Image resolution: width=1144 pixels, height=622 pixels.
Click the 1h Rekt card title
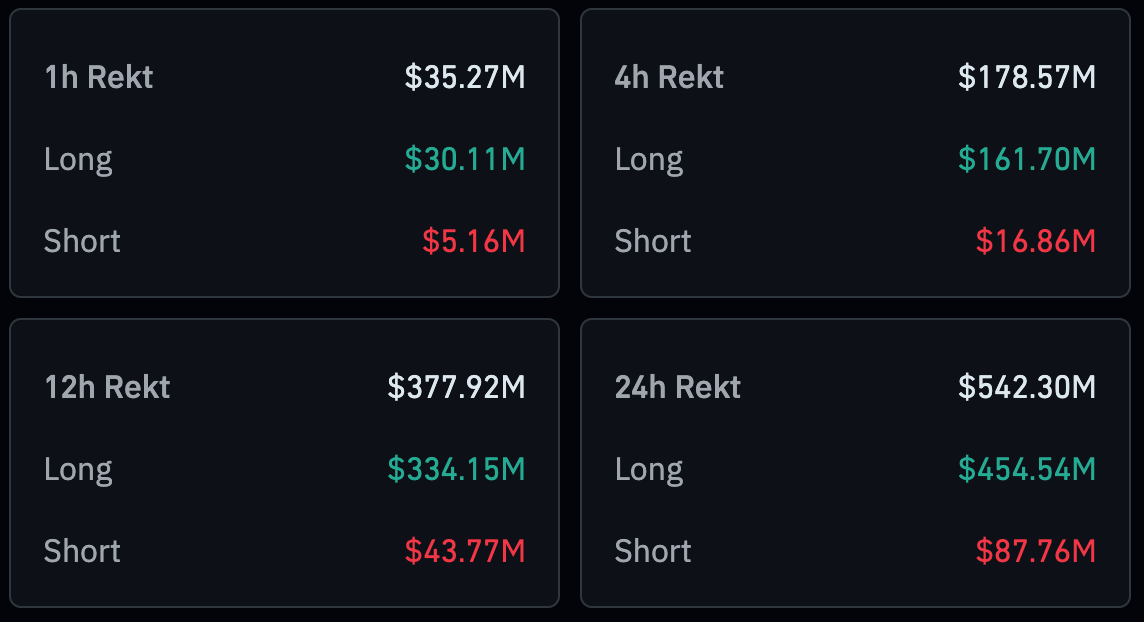click(99, 77)
